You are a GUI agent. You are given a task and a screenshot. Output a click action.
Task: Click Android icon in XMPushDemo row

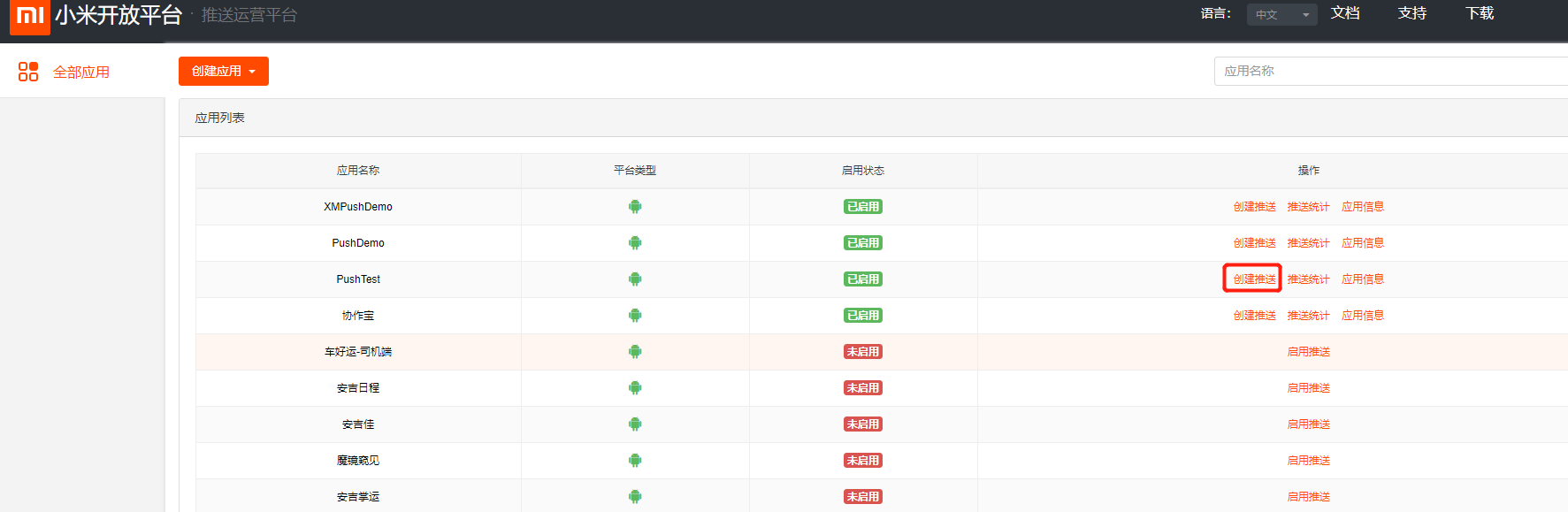pos(635,207)
